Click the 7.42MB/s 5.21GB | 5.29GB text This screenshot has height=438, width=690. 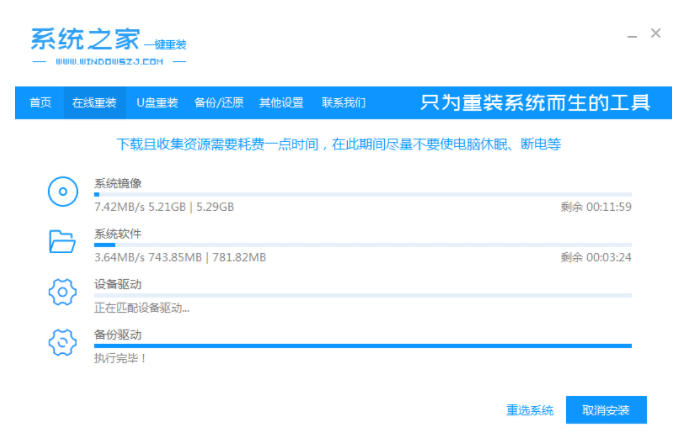pos(164,207)
